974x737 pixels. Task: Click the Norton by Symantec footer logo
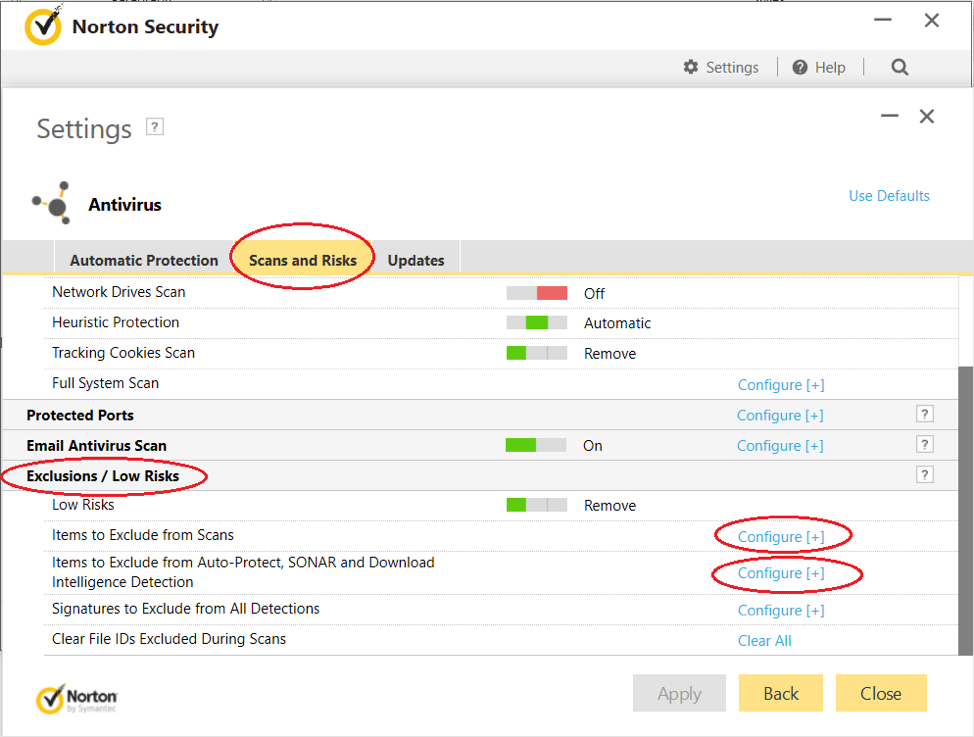coord(76,699)
